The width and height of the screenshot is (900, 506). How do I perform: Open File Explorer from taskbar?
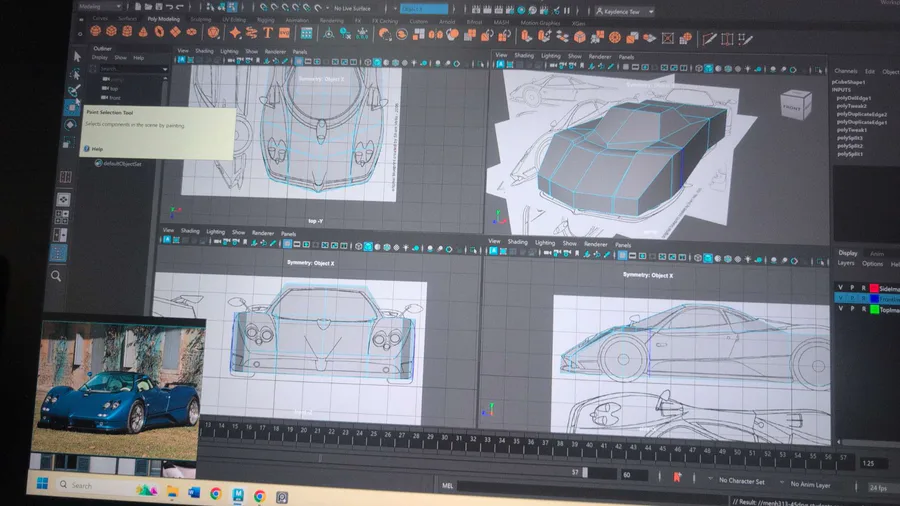[172, 492]
